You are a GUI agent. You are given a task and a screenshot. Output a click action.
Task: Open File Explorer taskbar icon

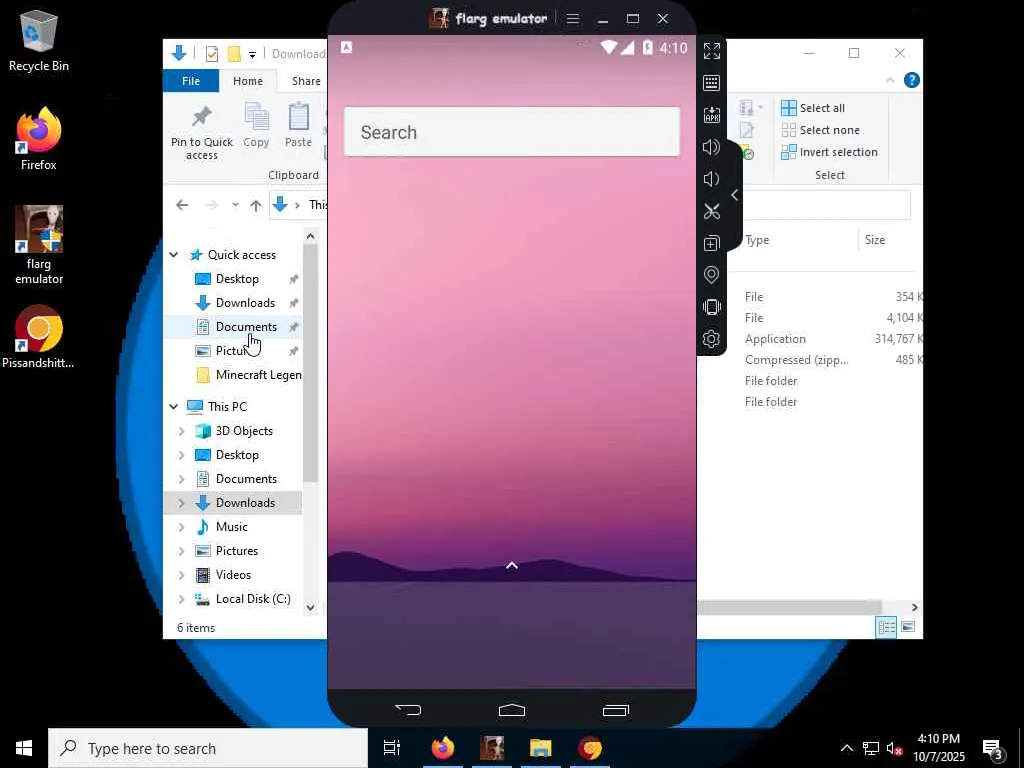[x=541, y=748]
